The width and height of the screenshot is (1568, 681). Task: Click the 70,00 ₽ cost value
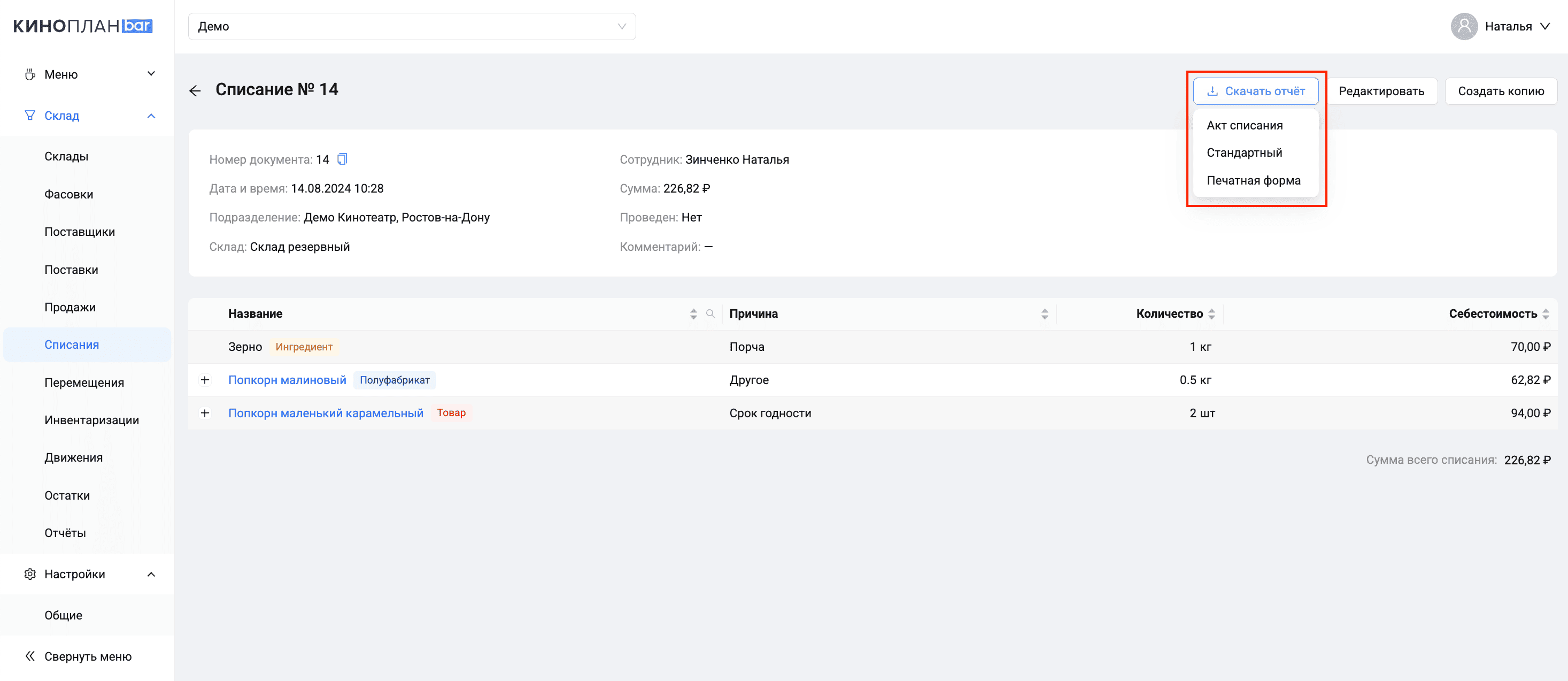pyautogui.click(x=1530, y=347)
